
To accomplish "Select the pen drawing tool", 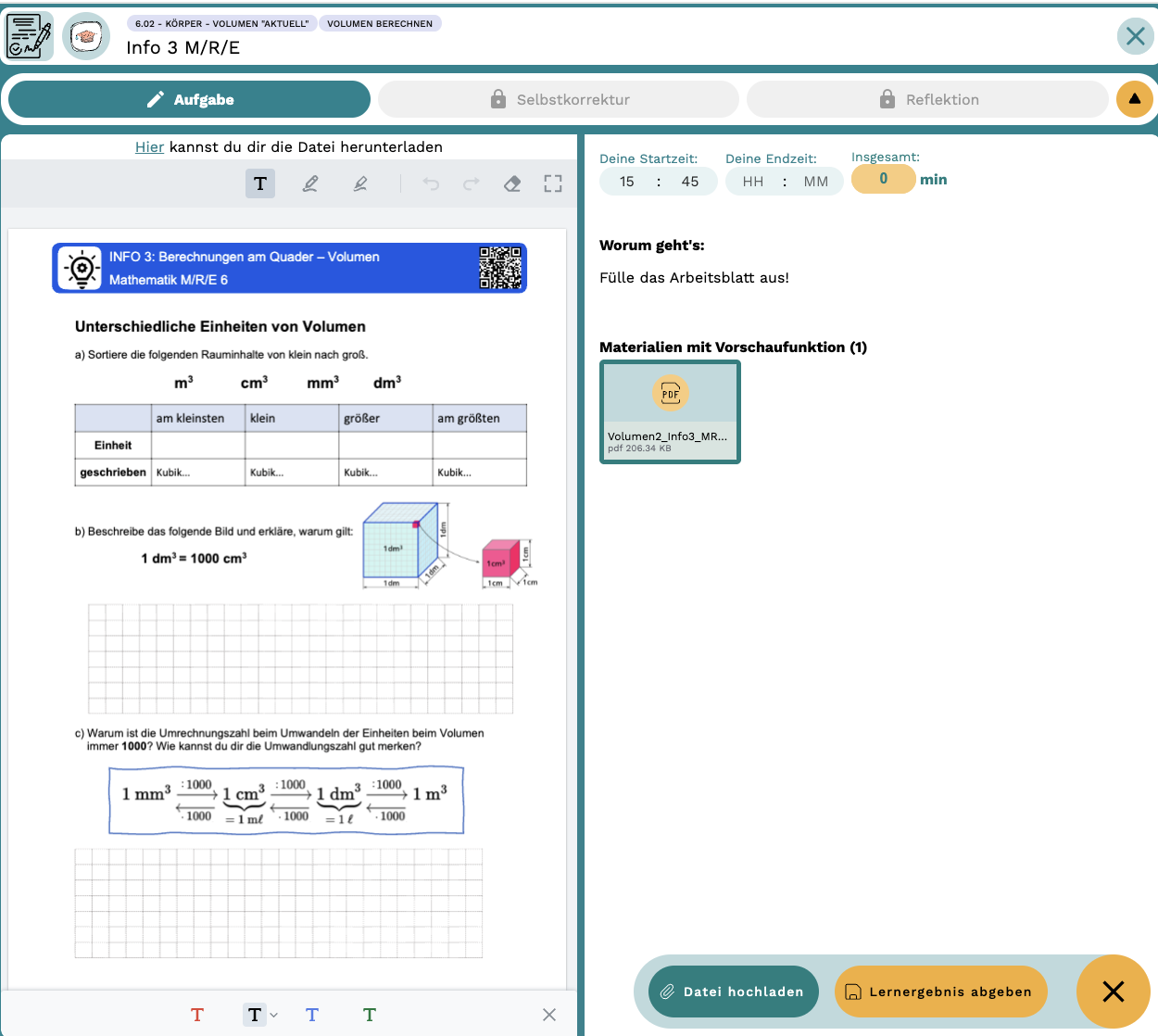I will (x=310, y=183).
